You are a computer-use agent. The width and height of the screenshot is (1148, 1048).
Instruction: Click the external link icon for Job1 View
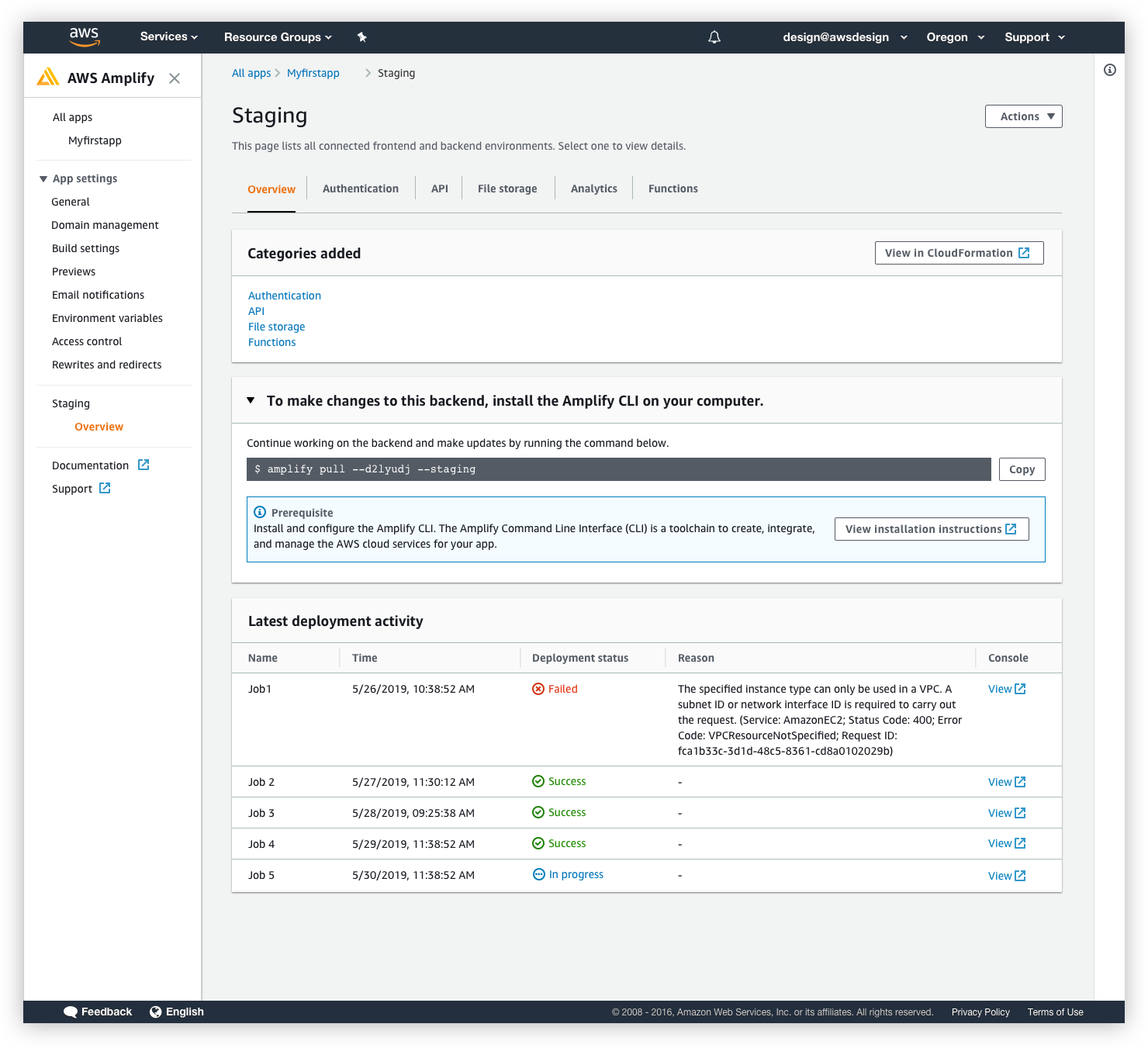coord(1020,689)
